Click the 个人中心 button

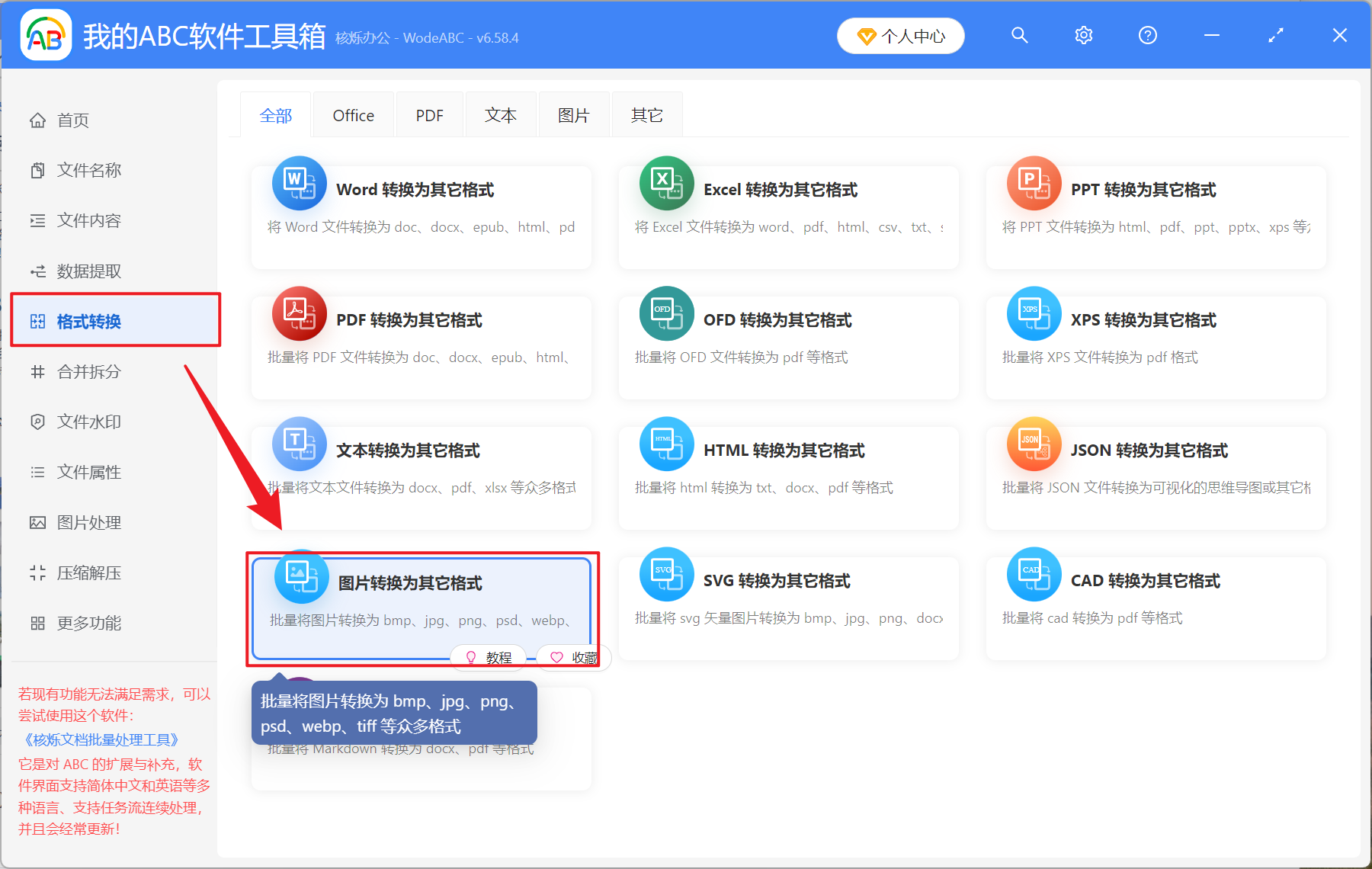(x=900, y=35)
